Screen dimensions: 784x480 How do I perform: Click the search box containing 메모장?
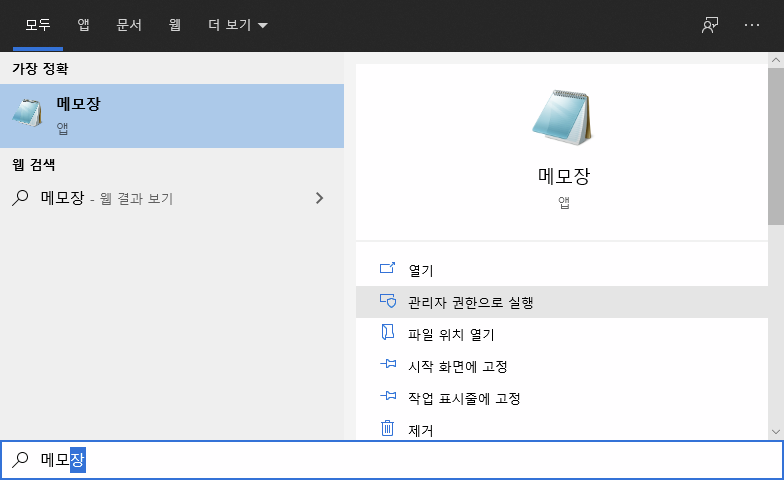[x=392, y=460]
